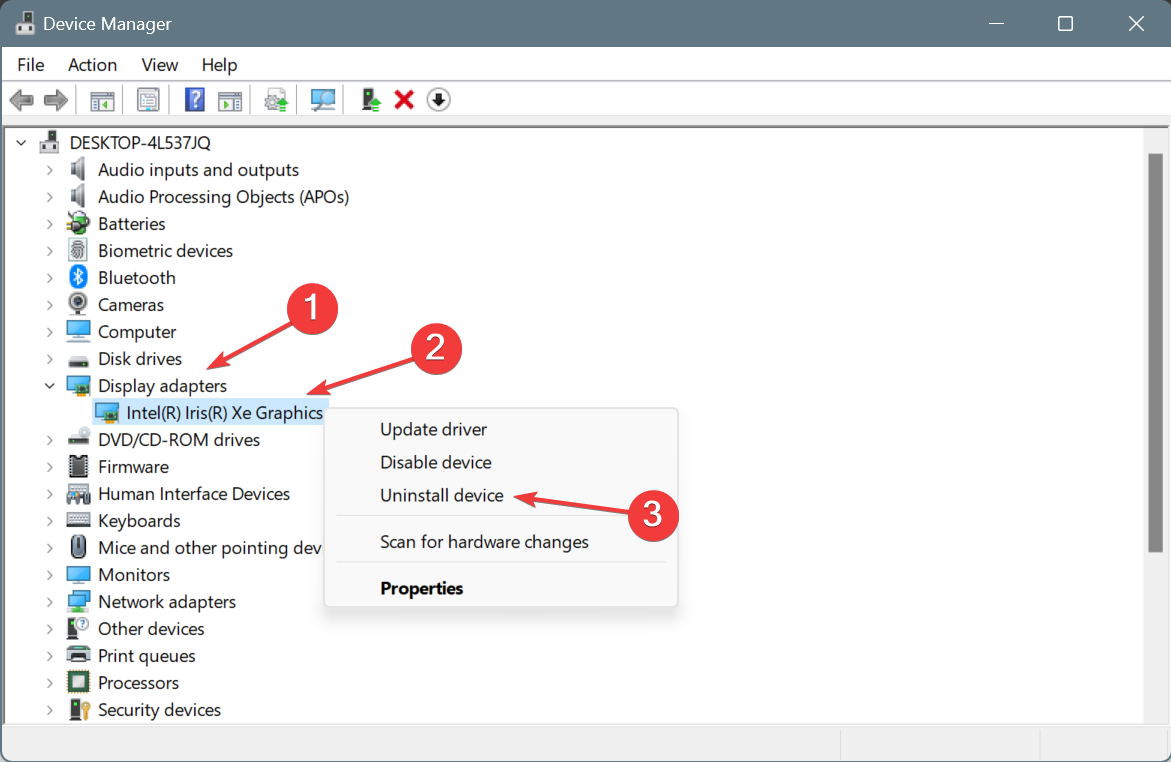
Task: Select Intel(R) Iris(R) Xe Graphics device
Action: [224, 412]
